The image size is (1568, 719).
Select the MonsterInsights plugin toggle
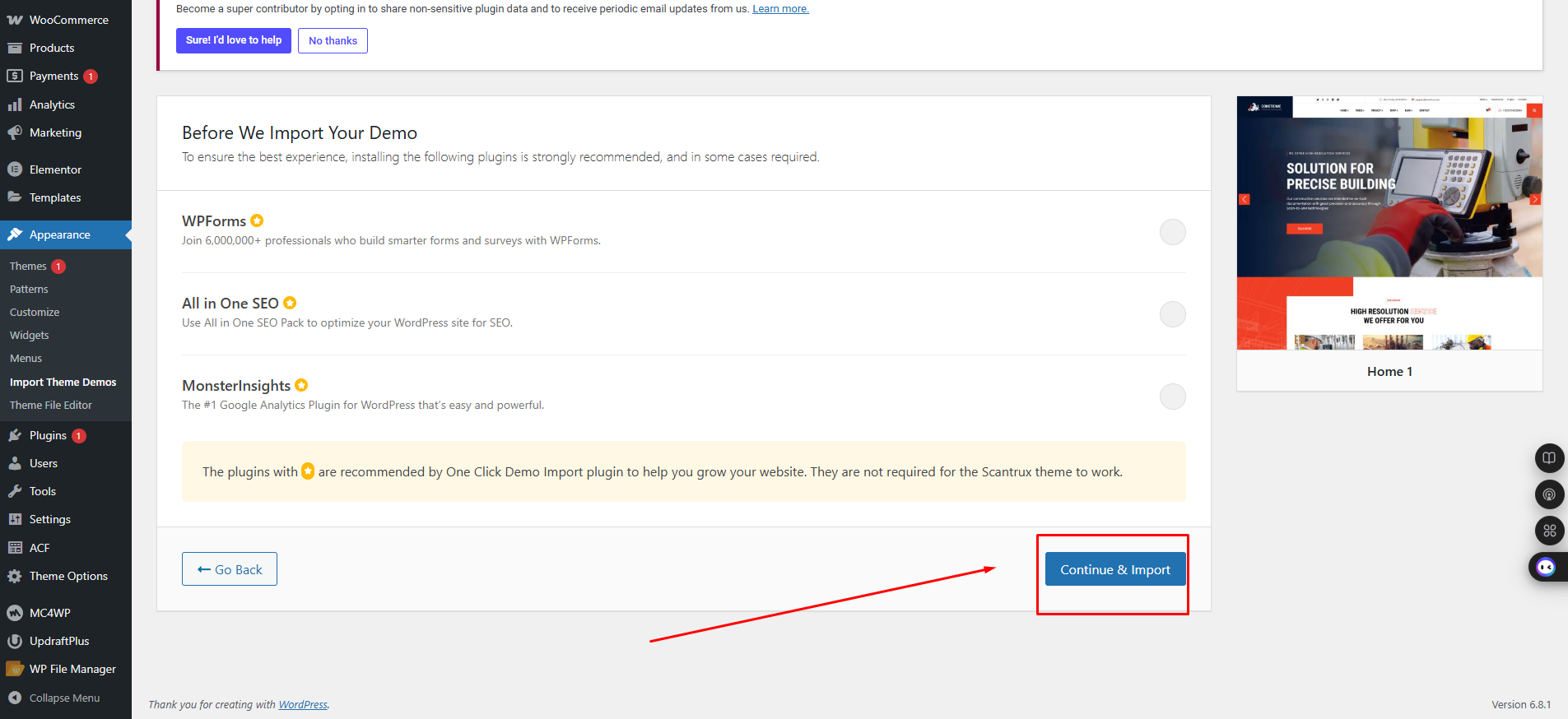click(1172, 397)
